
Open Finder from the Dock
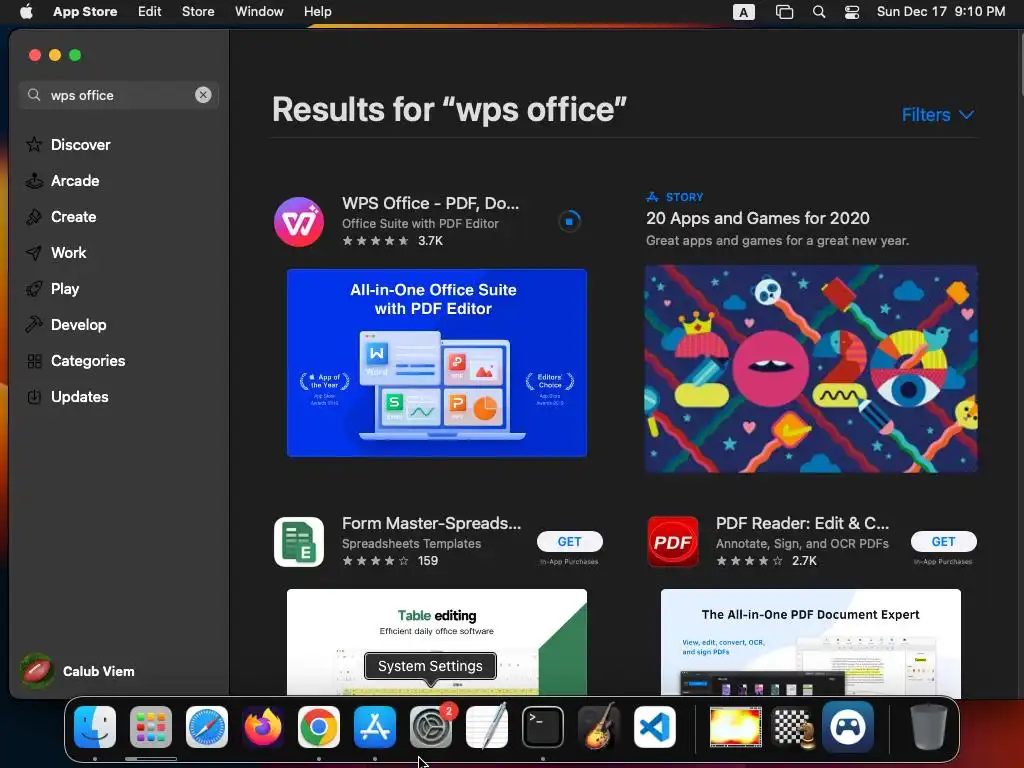95,727
